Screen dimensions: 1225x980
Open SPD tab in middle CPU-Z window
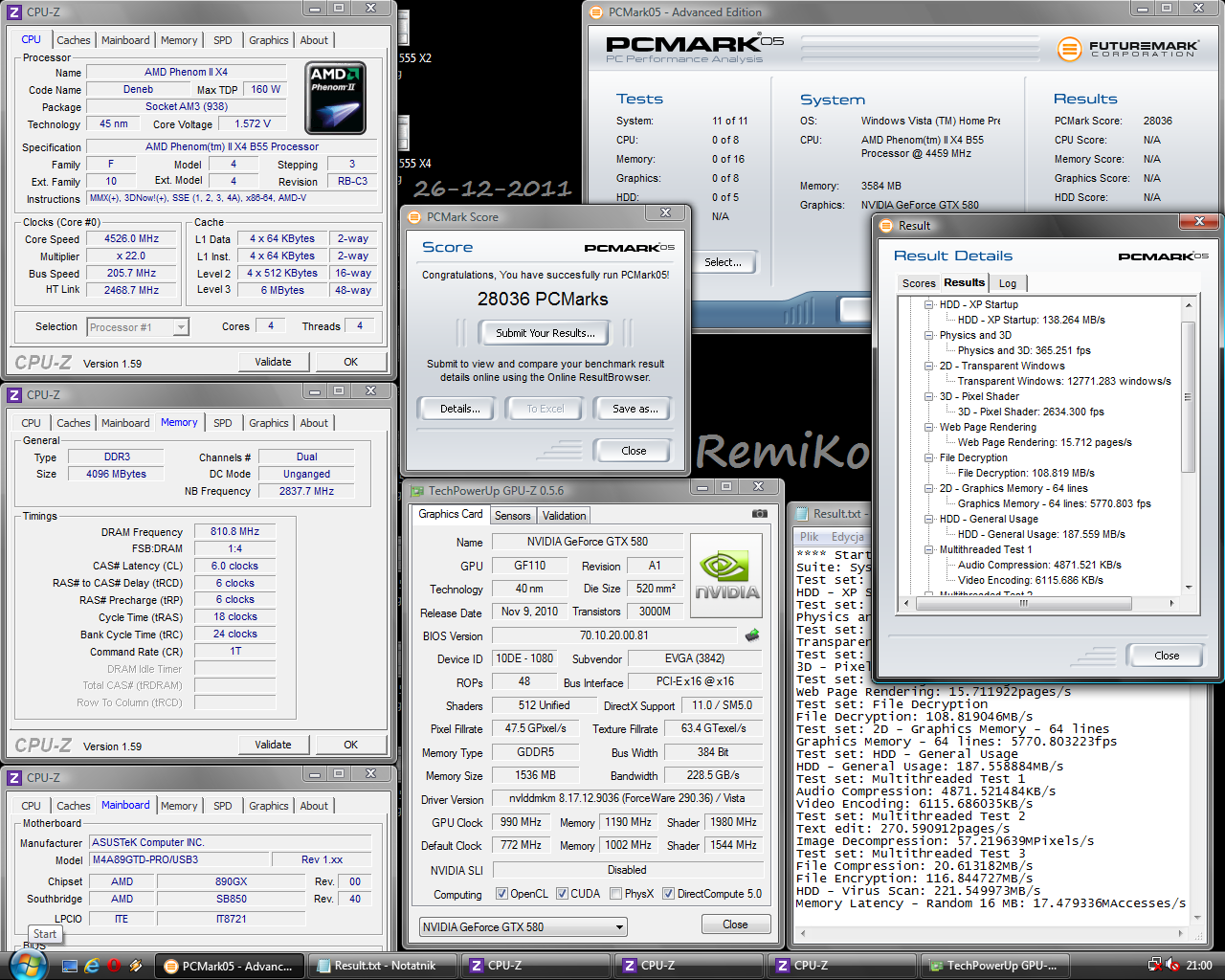[x=223, y=423]
